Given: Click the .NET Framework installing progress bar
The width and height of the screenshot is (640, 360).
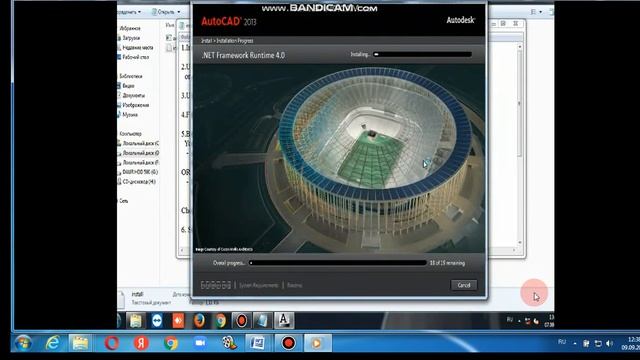Looking at the screenshot, I should pos(422,54).
